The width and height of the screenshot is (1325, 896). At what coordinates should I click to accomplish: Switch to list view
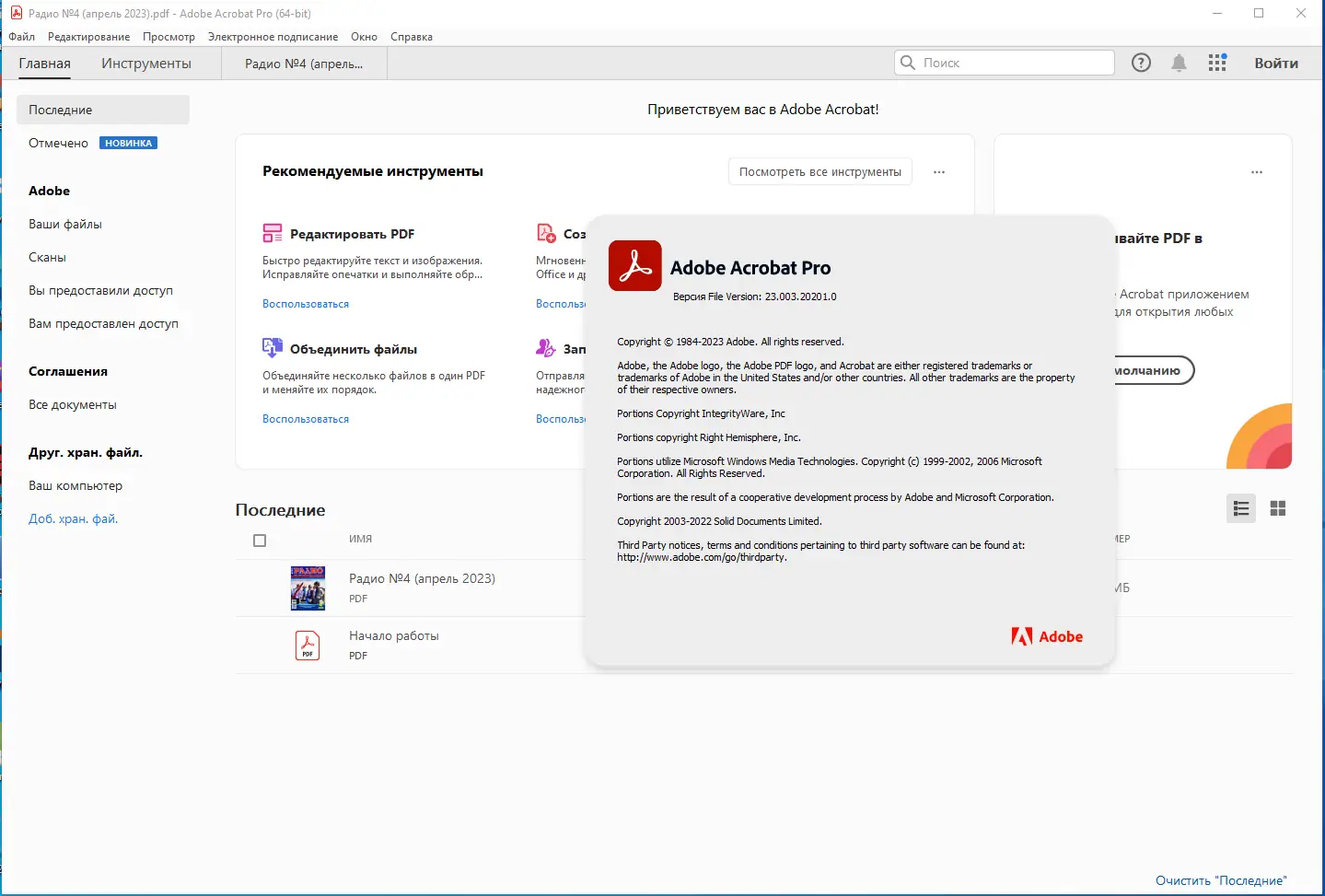tap(1241, 508)
